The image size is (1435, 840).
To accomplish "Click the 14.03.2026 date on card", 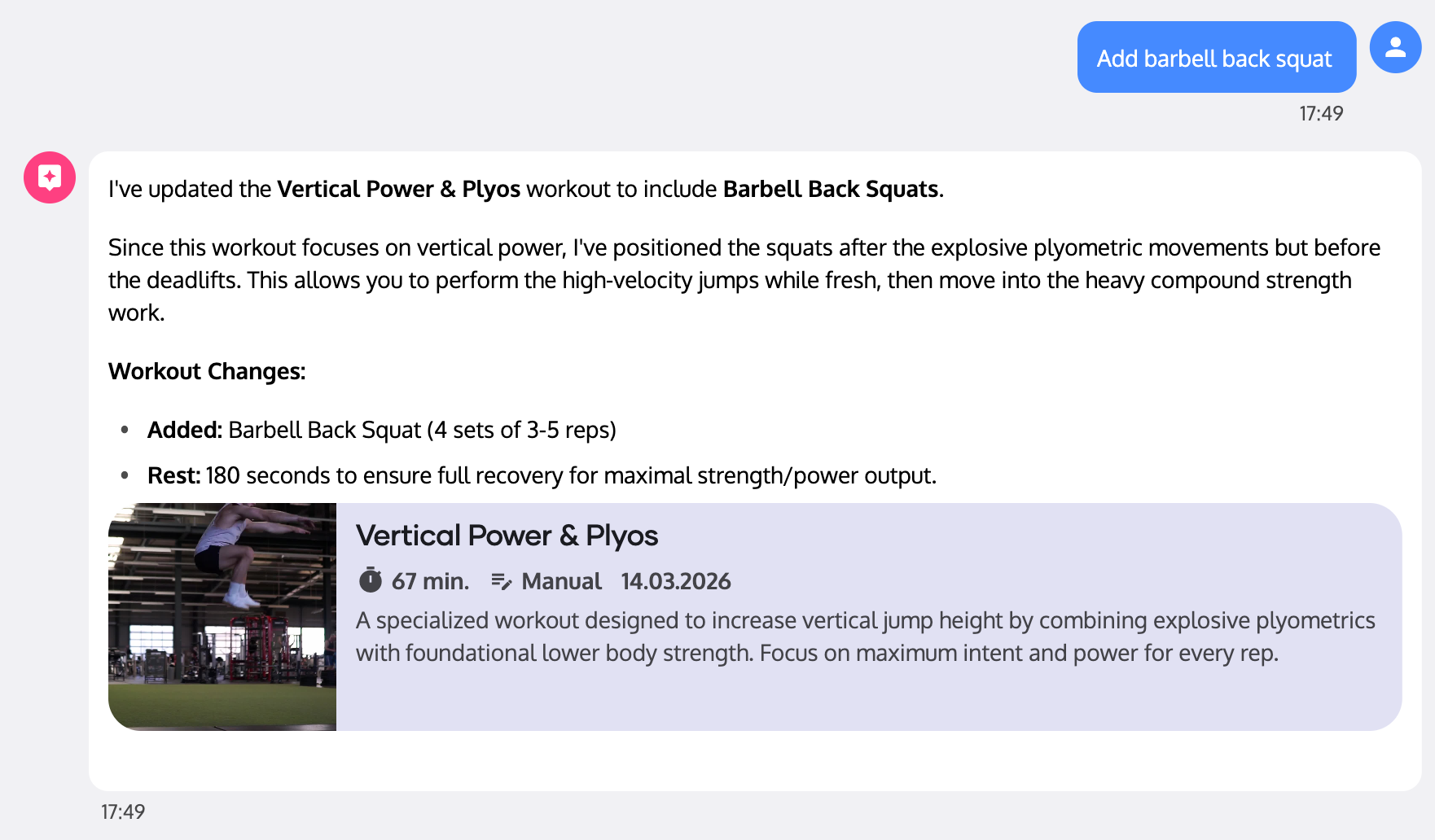I will tap(675, 581).
